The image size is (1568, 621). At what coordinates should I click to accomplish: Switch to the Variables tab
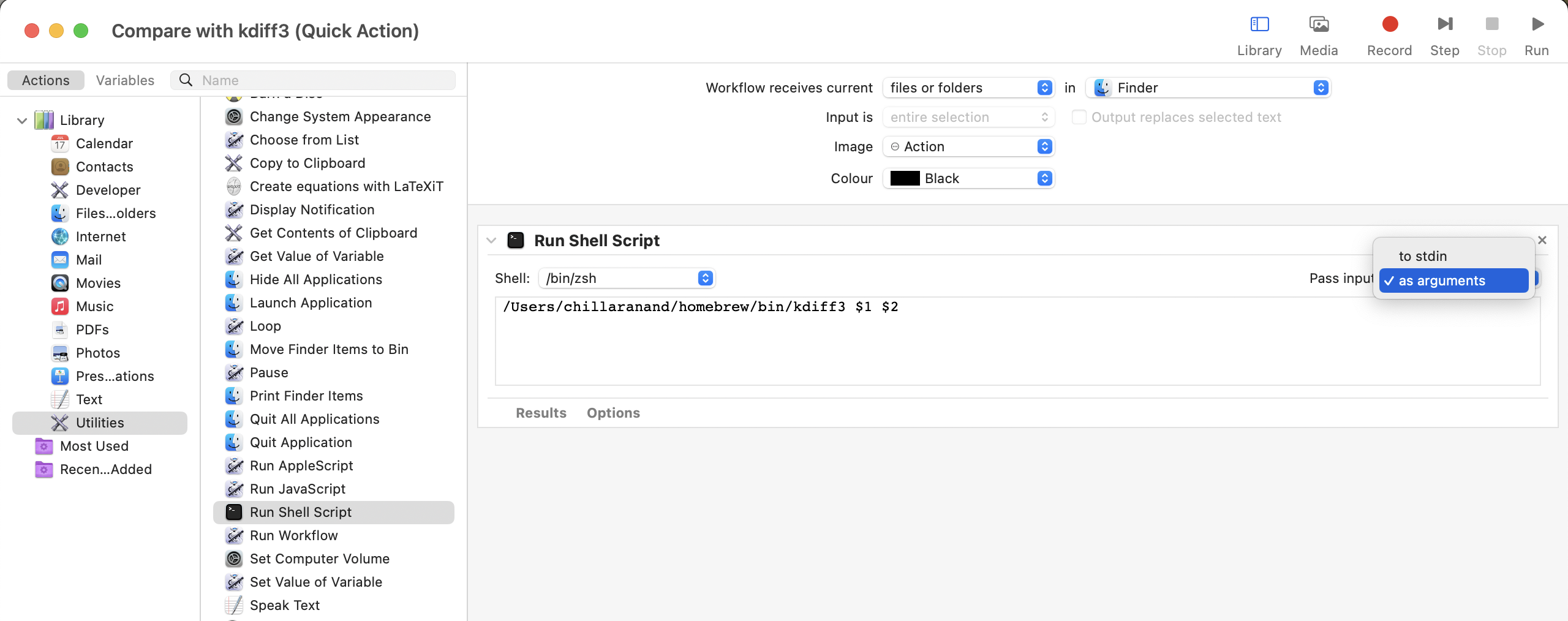pyautogui.click(x=125, y=80)
